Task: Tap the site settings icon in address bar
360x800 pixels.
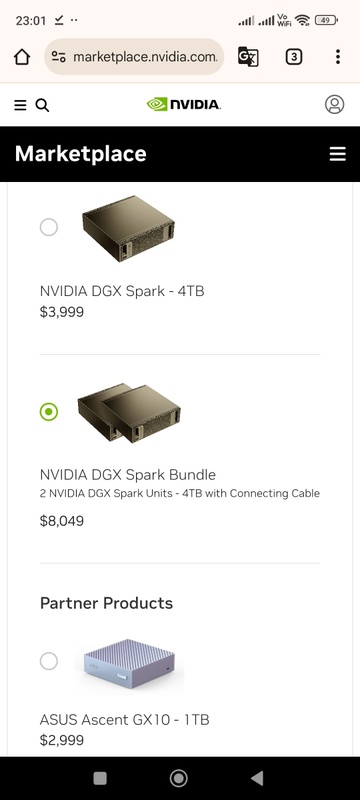Action: [59, 57]
